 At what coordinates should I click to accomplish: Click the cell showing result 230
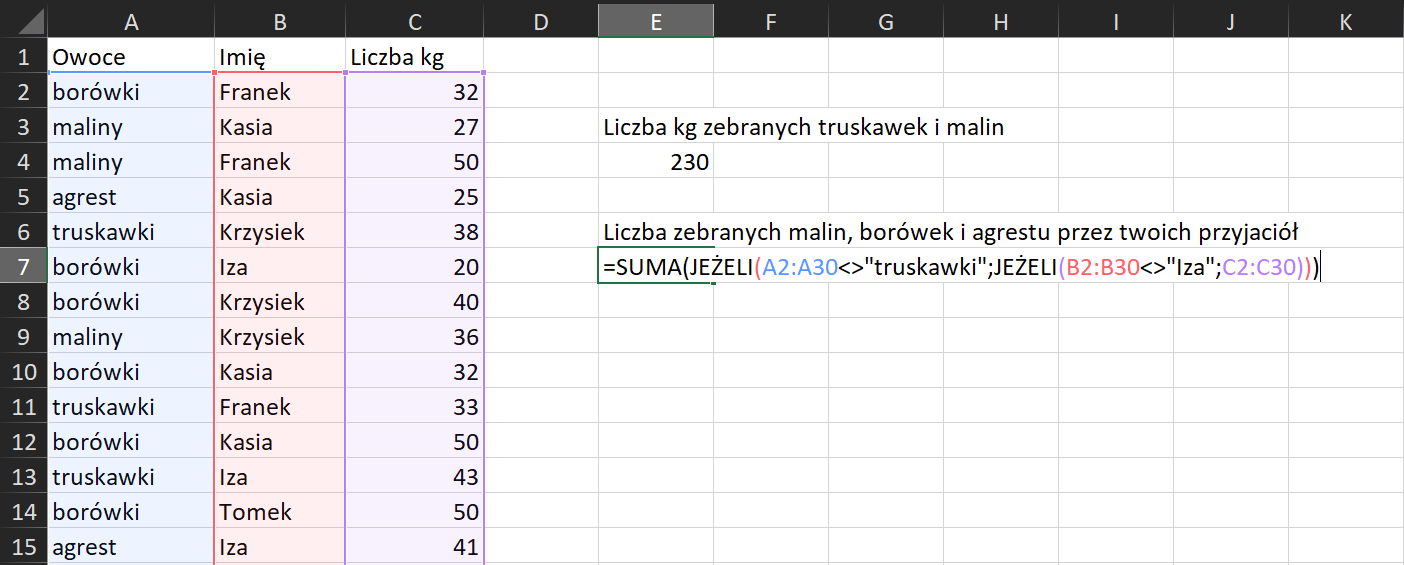pos(656,162)
